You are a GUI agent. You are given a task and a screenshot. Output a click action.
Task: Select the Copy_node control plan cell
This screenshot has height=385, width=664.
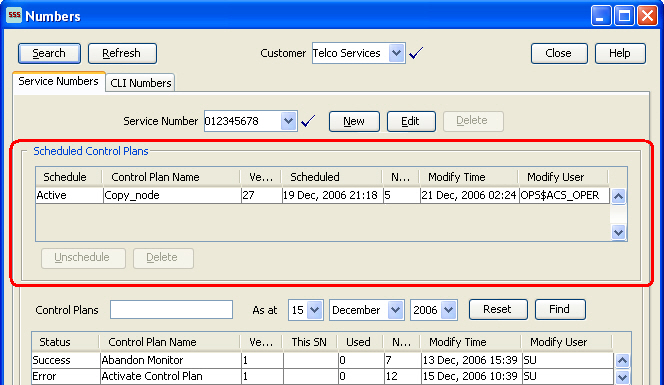[x=172, y=195]
